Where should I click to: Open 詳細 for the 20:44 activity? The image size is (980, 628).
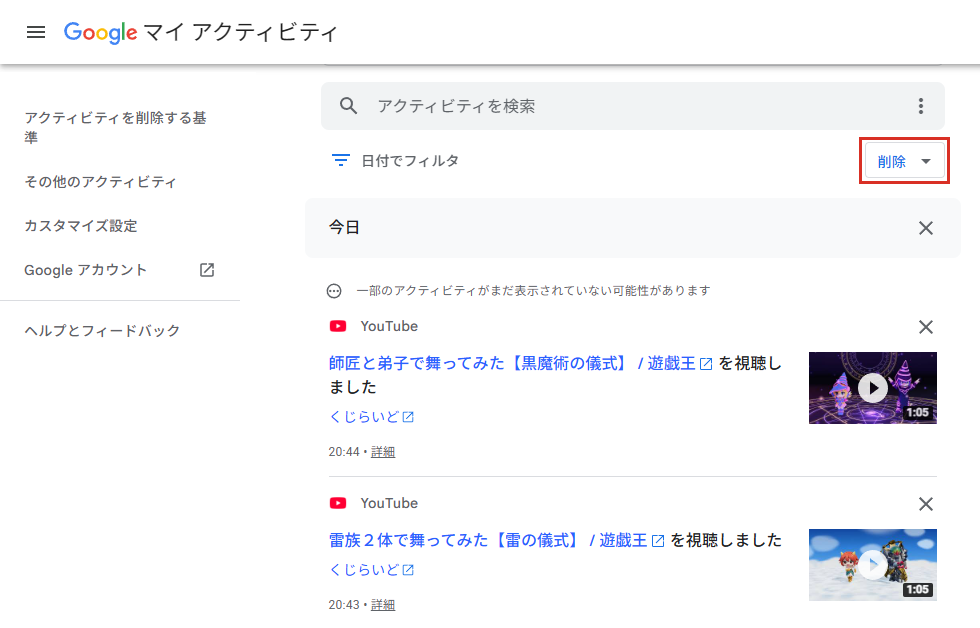point(383,452)
